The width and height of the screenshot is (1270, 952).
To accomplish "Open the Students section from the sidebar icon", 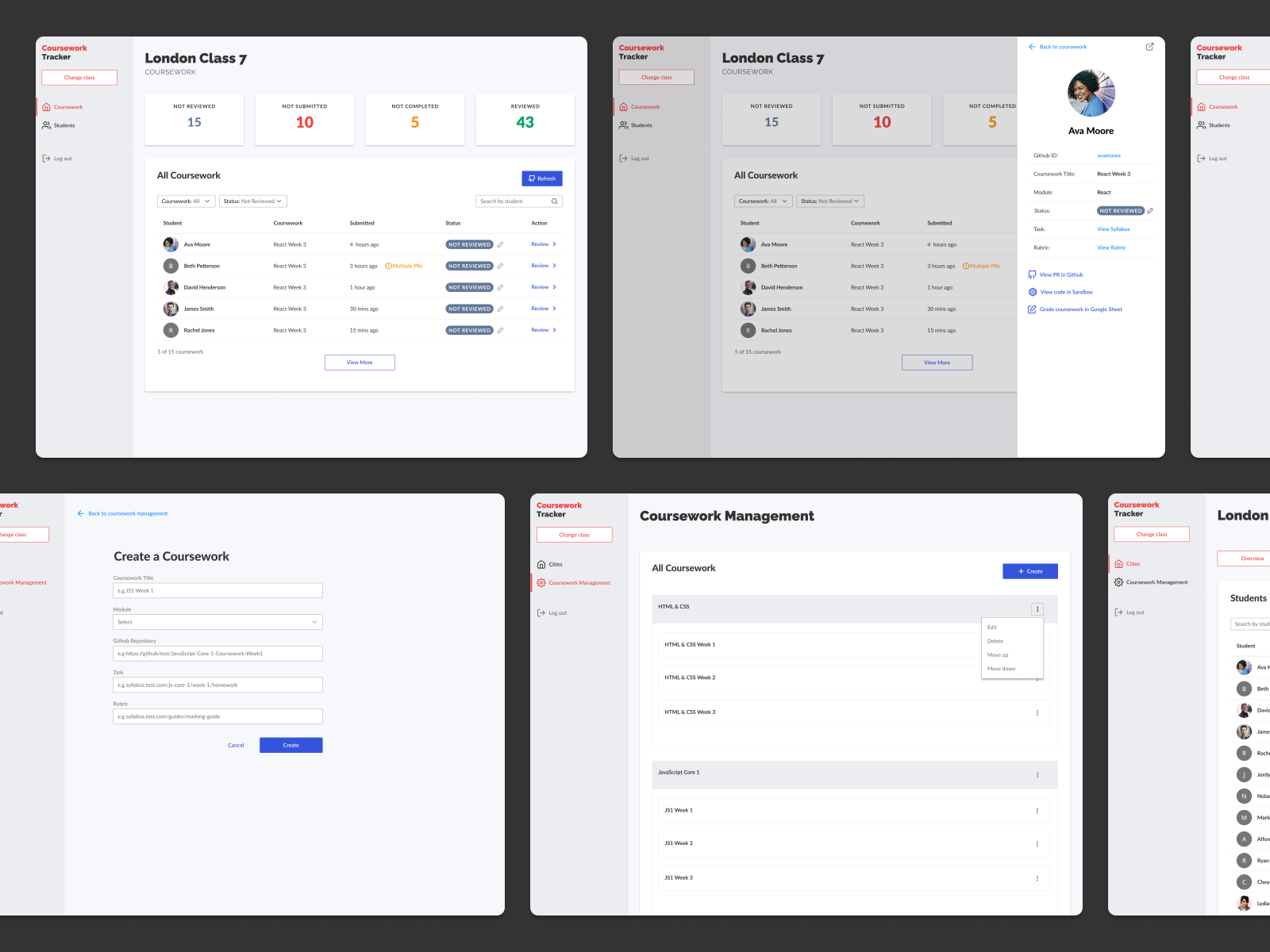I will point(45,125).
